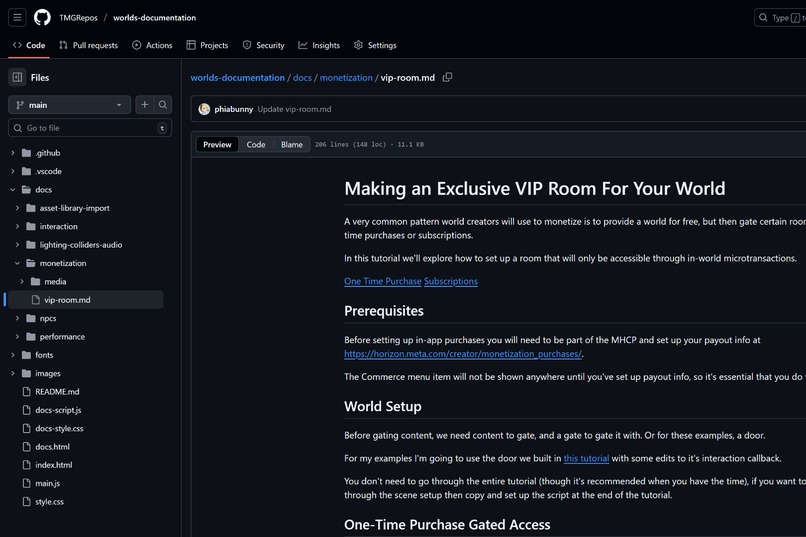Collapse the Files side panel icon
The height and width of the screenshot is (537, 806).
click(x=17, y=78)
